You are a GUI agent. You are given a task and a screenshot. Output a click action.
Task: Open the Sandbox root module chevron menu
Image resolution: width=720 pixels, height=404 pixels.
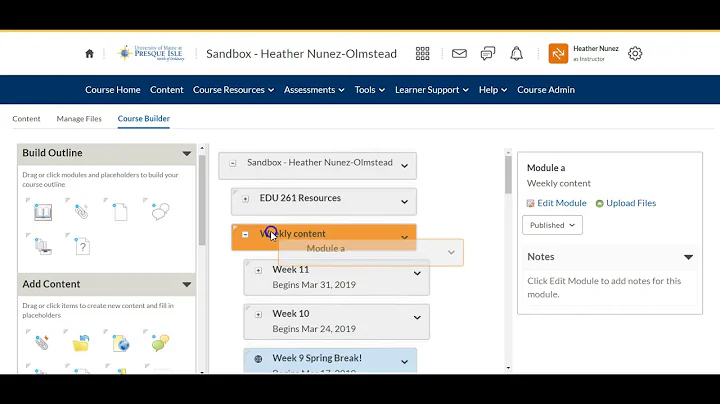click(x=405, y=166)
